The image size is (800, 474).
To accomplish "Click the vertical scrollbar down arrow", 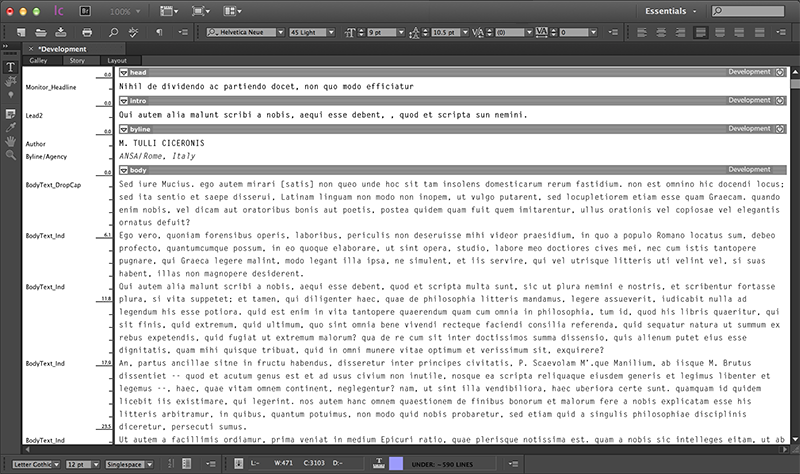I will point(795,439).
